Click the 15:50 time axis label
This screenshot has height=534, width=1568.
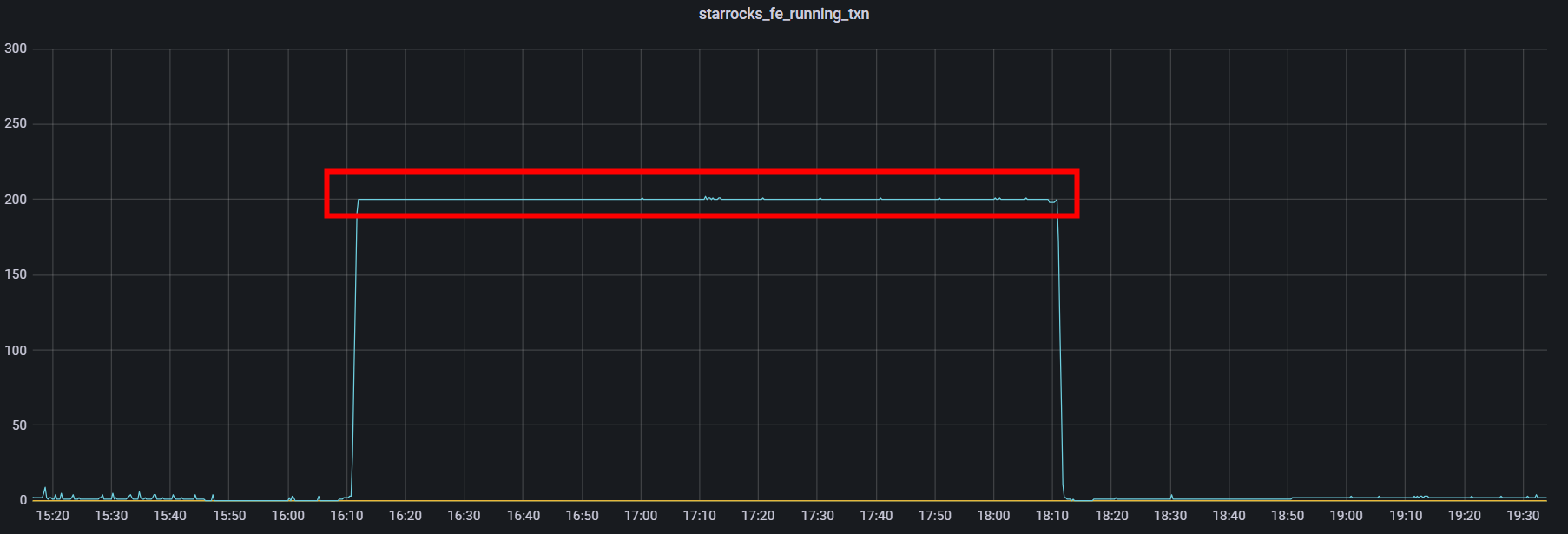click(x=229, y=516)
